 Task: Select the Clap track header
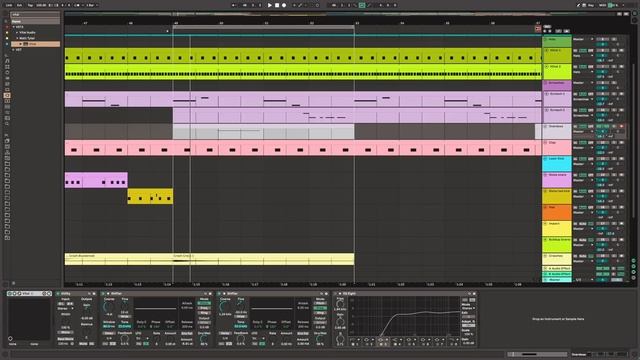click(x=557, y=148)
